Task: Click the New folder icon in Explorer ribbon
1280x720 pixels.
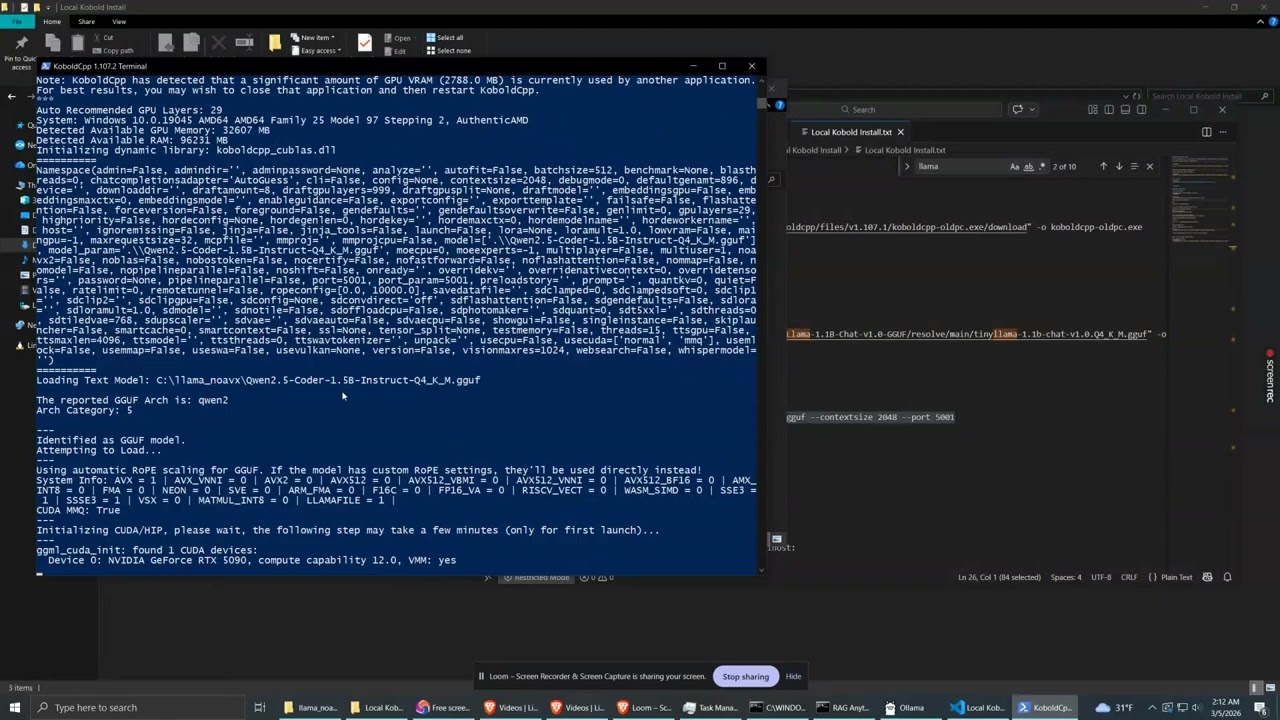Action: (x=275, y=43)
